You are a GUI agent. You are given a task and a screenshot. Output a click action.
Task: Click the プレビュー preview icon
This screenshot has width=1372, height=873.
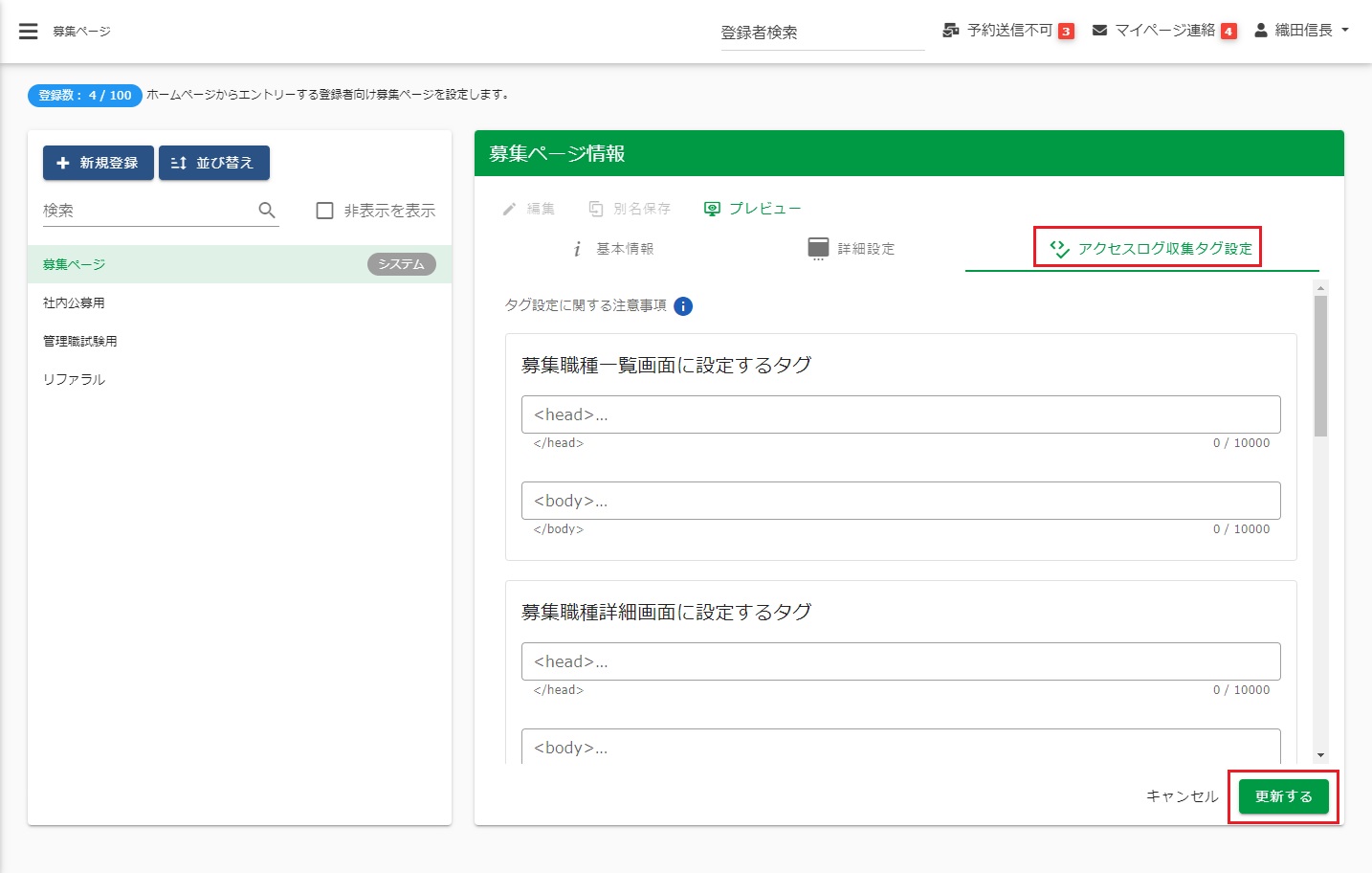[712, 209]
